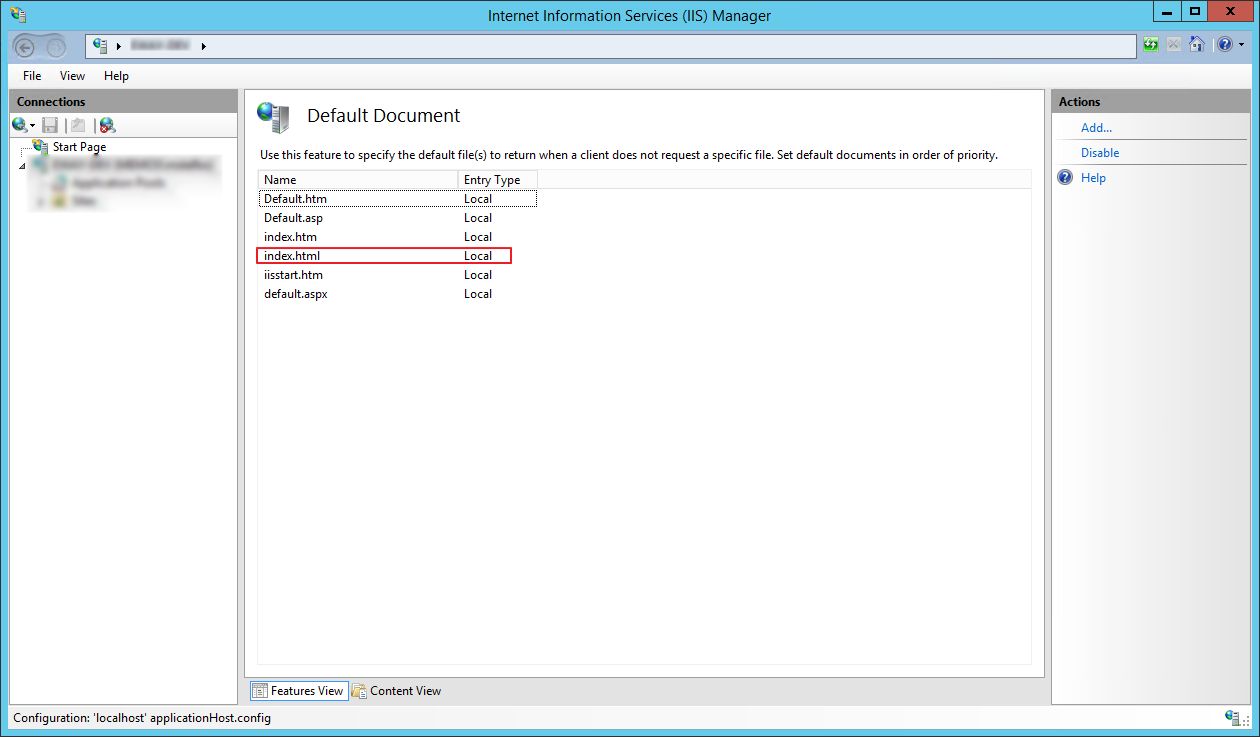Sort by the Entry Type column header

click(498, 180)
